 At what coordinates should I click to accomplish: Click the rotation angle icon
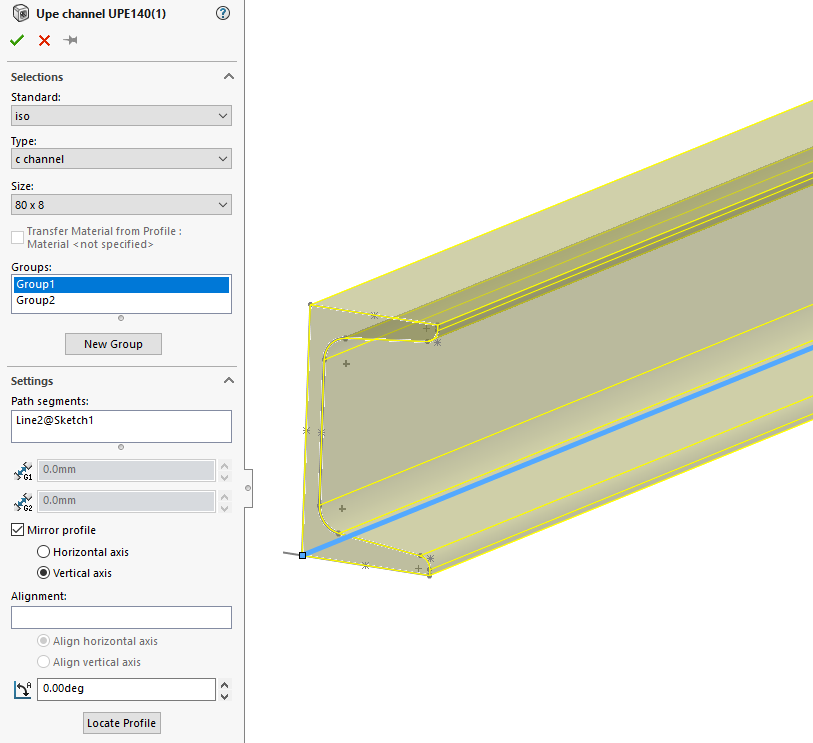pos(23,690)
